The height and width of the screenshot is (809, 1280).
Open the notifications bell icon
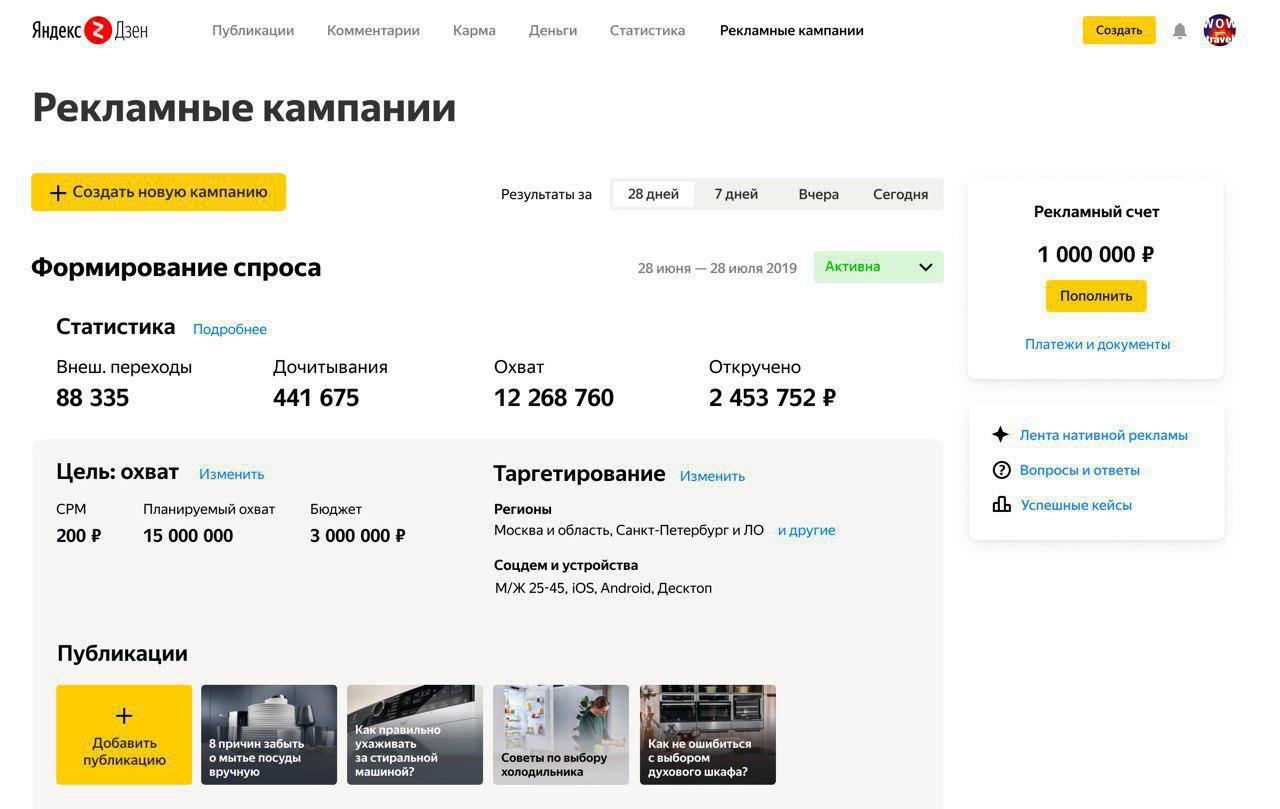click(1180, 31)
